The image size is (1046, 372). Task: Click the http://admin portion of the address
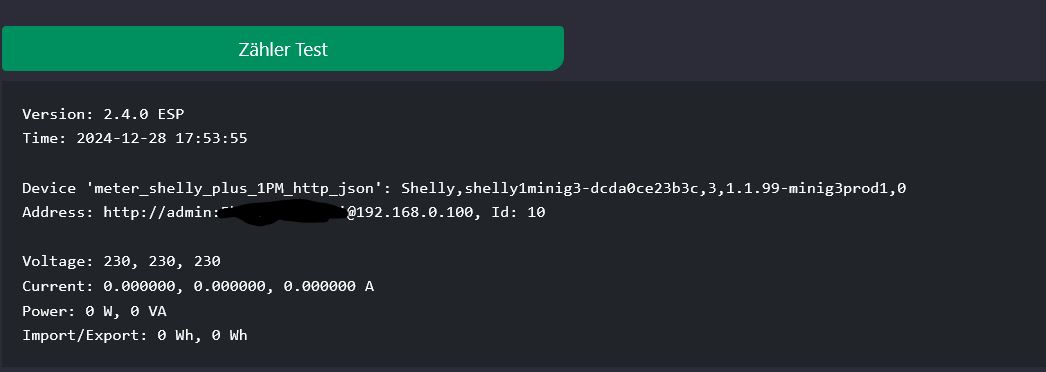(x=161, y=213)
